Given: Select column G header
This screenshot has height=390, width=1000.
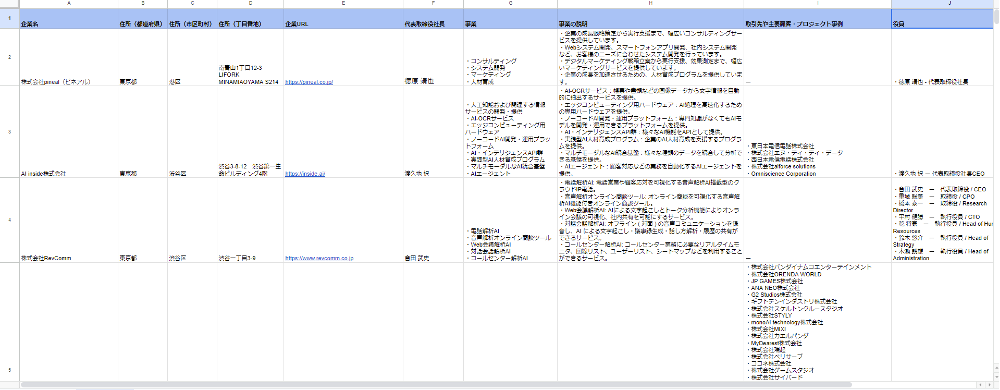Looking at the screenshot, I should pyautogui.click(x=510, y=4).
